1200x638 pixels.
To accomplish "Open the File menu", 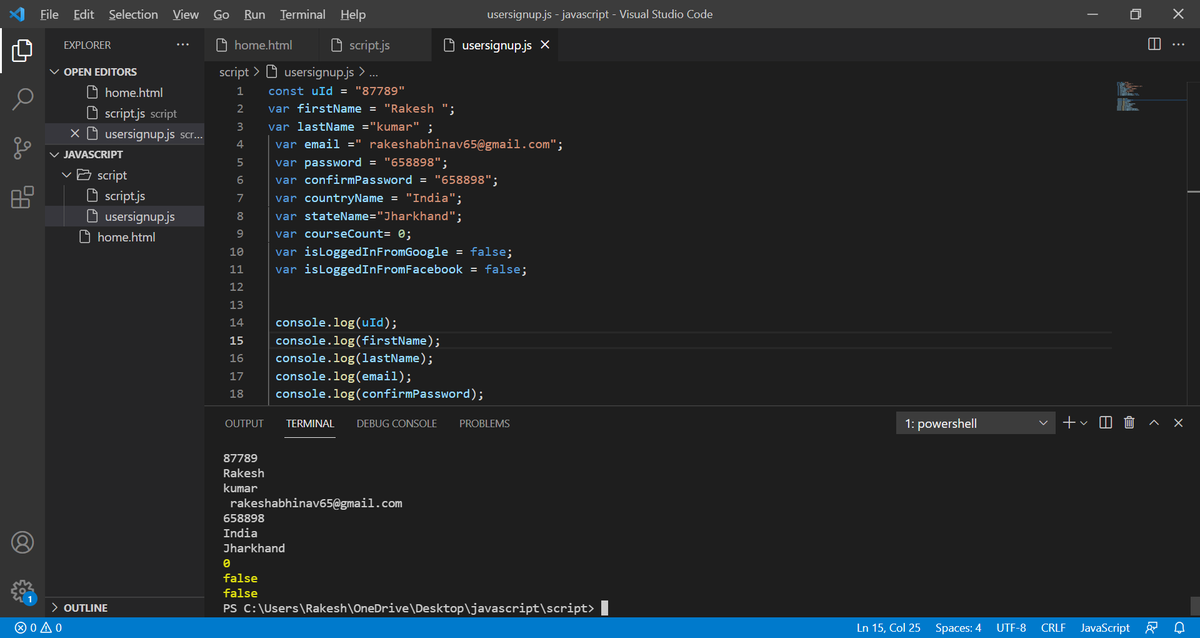I will click(x=50, y=14).
